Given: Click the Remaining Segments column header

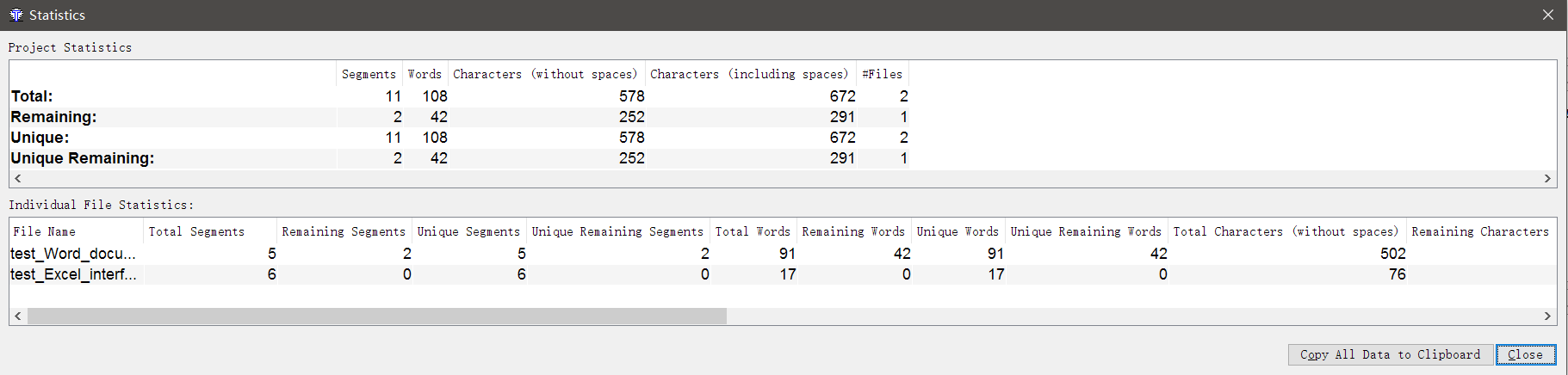Looking at the screenshot, I should click(x=344, y=231).
